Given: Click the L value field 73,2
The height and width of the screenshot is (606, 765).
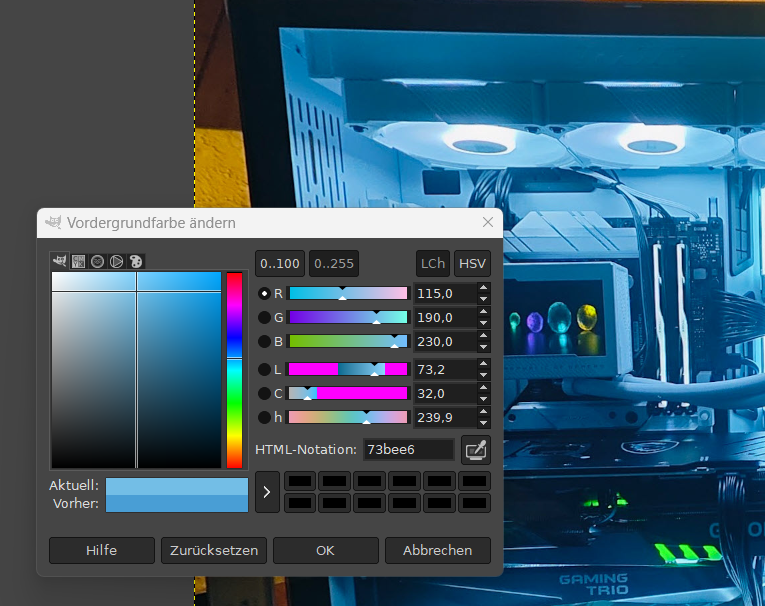Looking at the screenshot, I should pyautogui.click(x=445, y=370).
